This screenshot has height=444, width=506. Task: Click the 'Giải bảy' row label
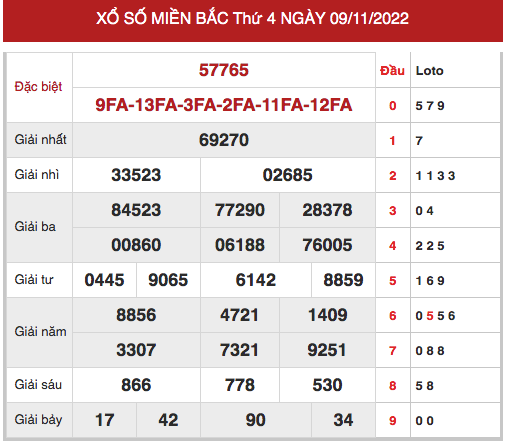click(38, 420)
